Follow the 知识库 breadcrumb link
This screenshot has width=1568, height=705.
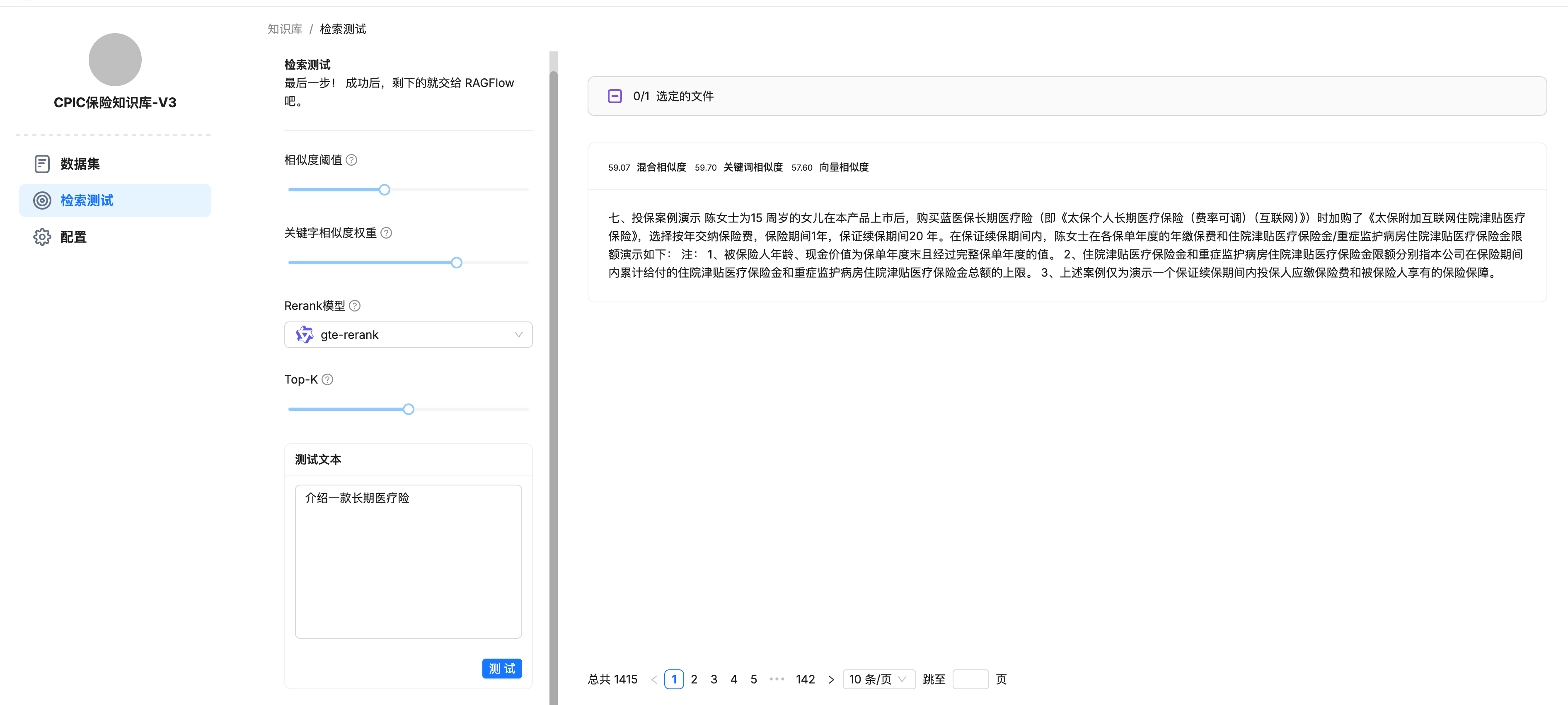pos(285,29)
